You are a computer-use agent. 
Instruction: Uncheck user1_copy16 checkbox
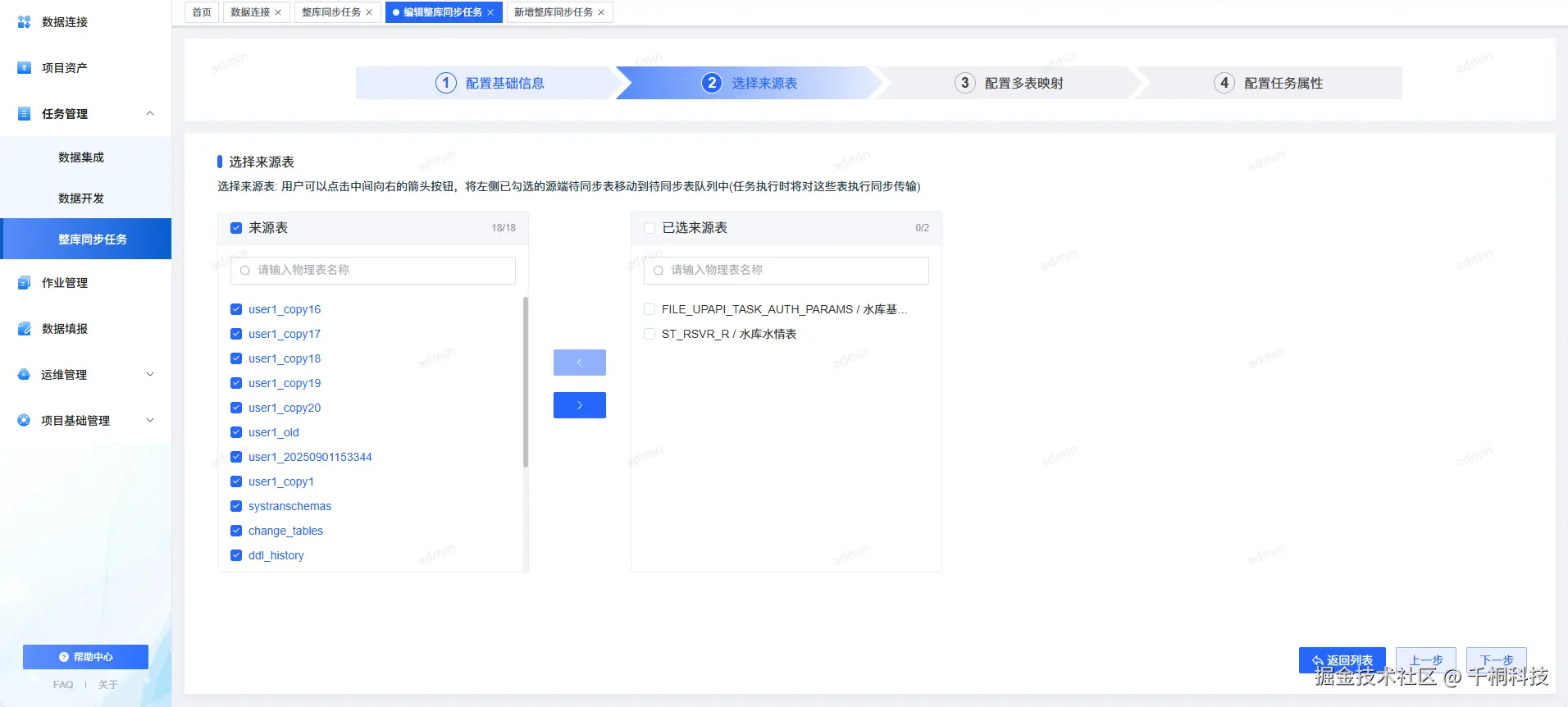(x=236, y=309)
